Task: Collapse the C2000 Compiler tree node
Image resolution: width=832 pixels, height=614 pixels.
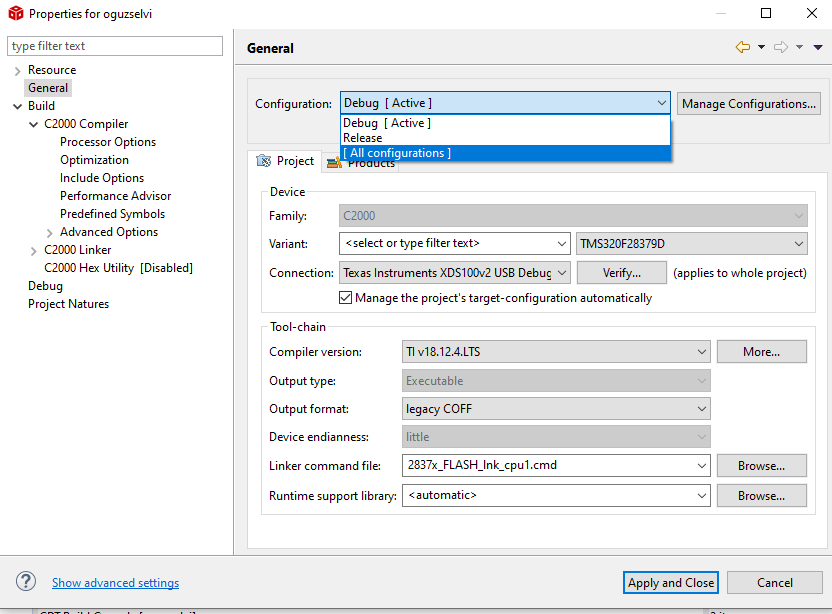Action: coord(34,124)
